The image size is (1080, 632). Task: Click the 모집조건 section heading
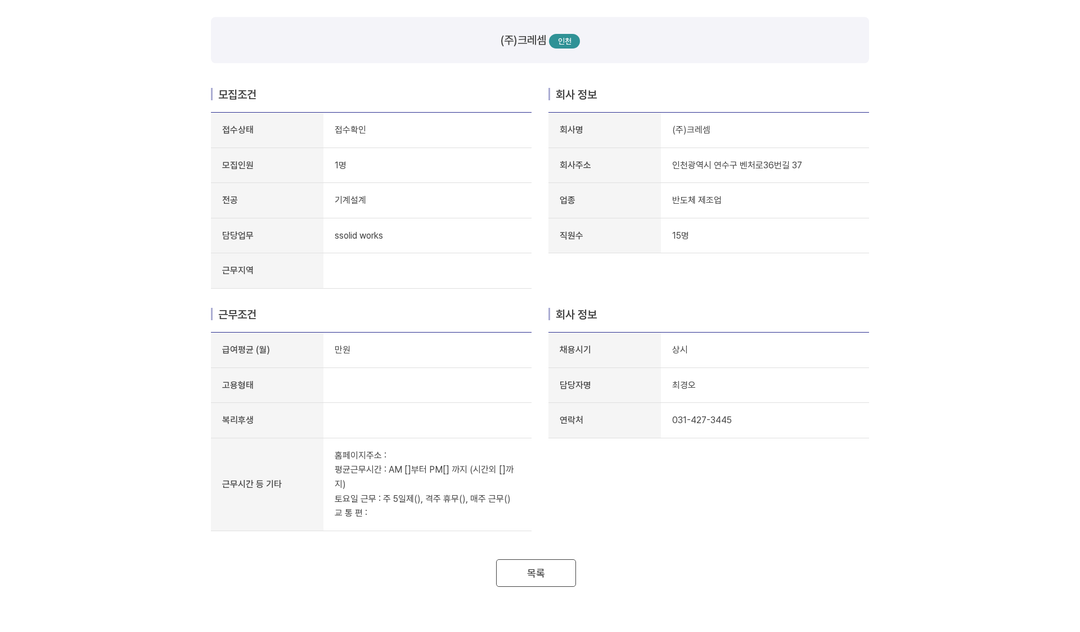(x=237, y=94)
